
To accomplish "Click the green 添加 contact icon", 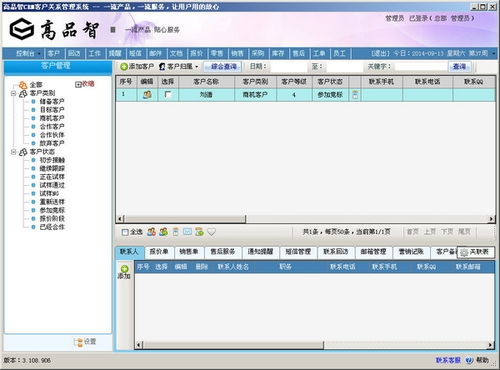I will point(124,269).
